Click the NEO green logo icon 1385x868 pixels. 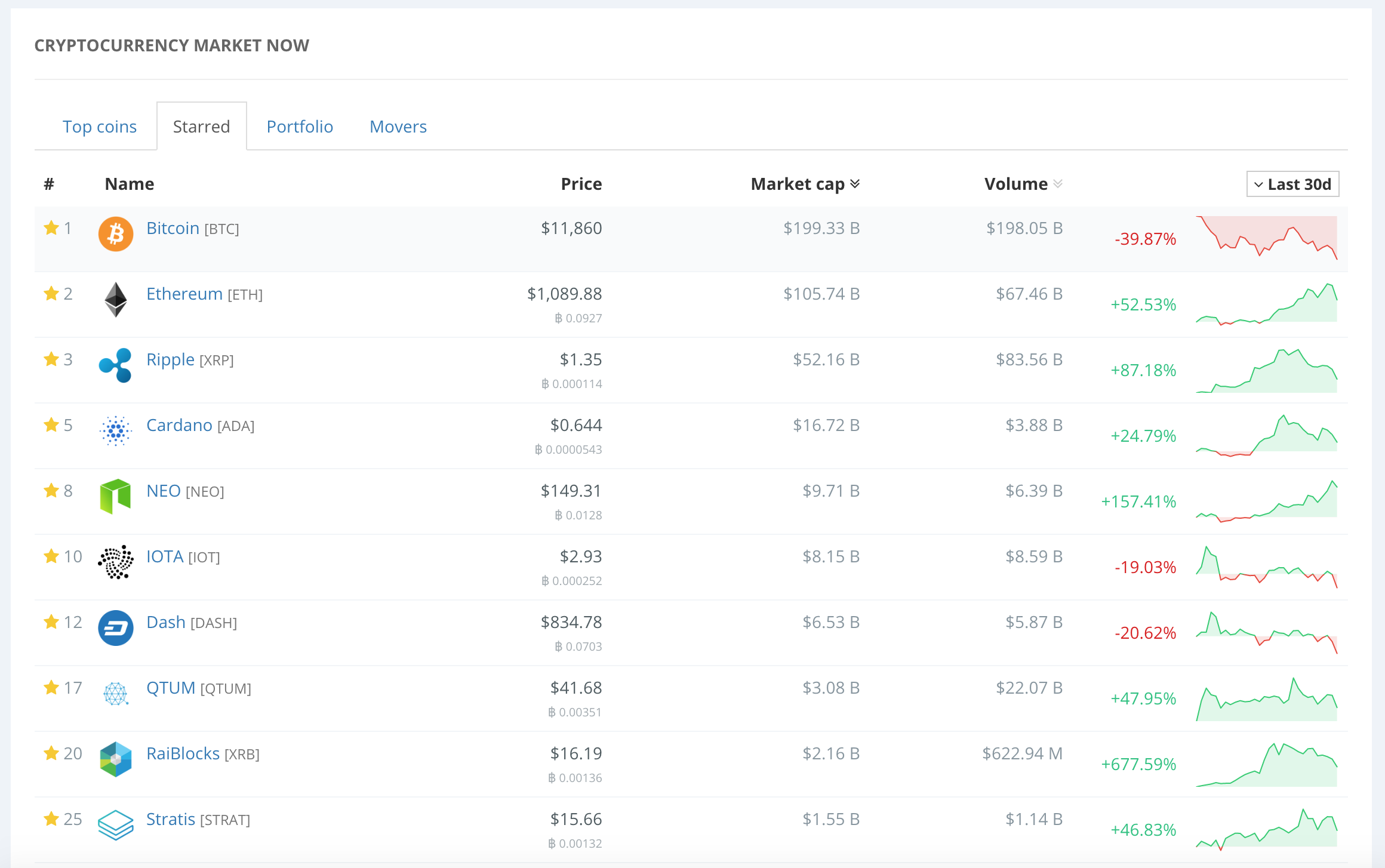pos(115,496)
